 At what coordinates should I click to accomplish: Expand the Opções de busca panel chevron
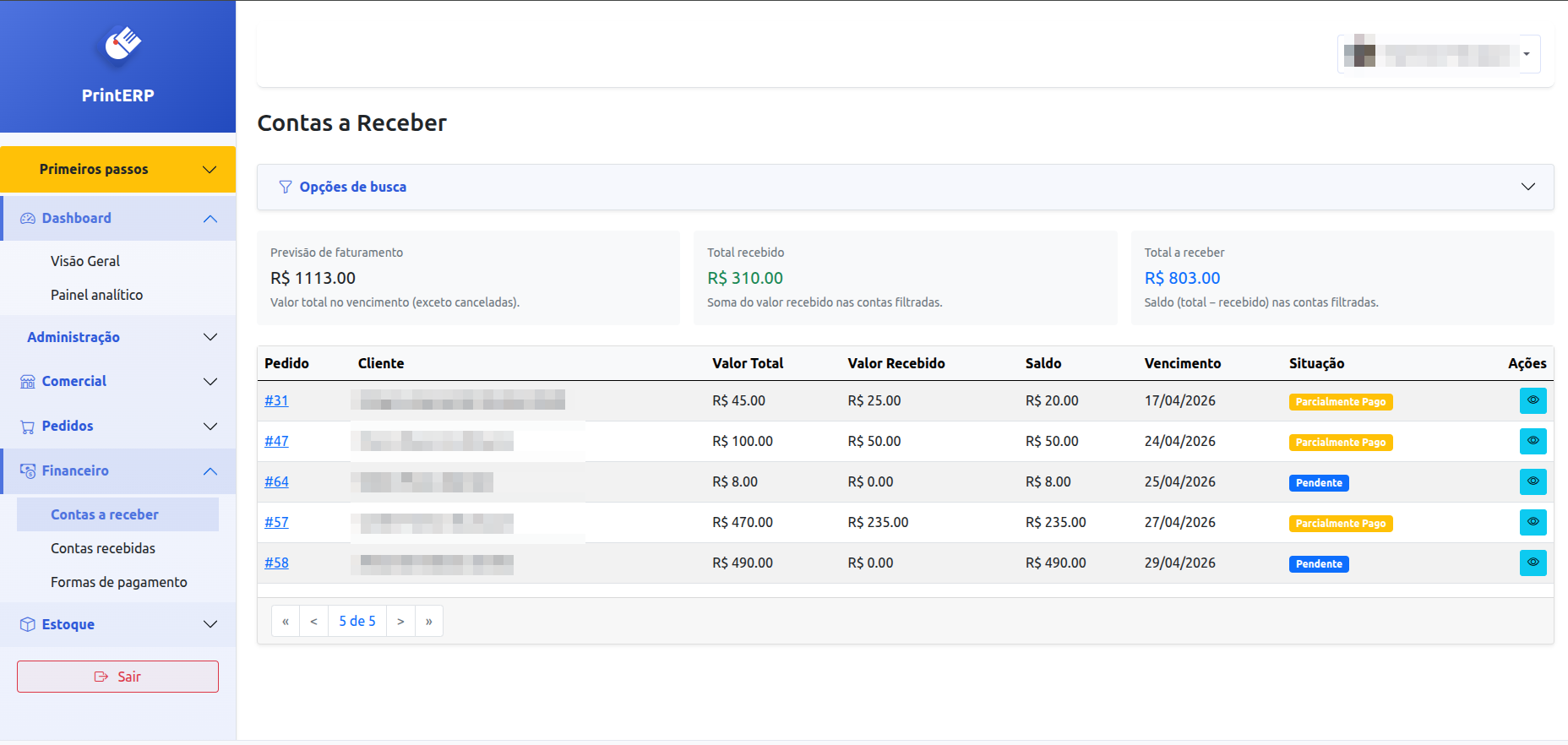pos(1527,187)
